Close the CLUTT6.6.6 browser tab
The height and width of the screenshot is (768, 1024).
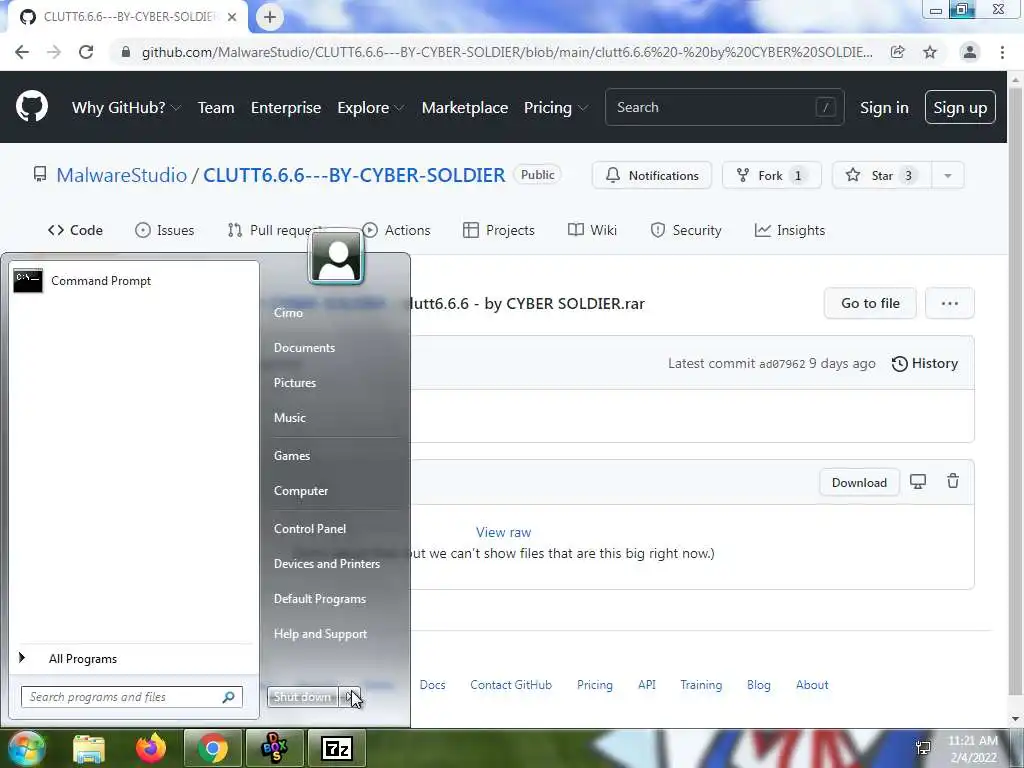[232, 17]
